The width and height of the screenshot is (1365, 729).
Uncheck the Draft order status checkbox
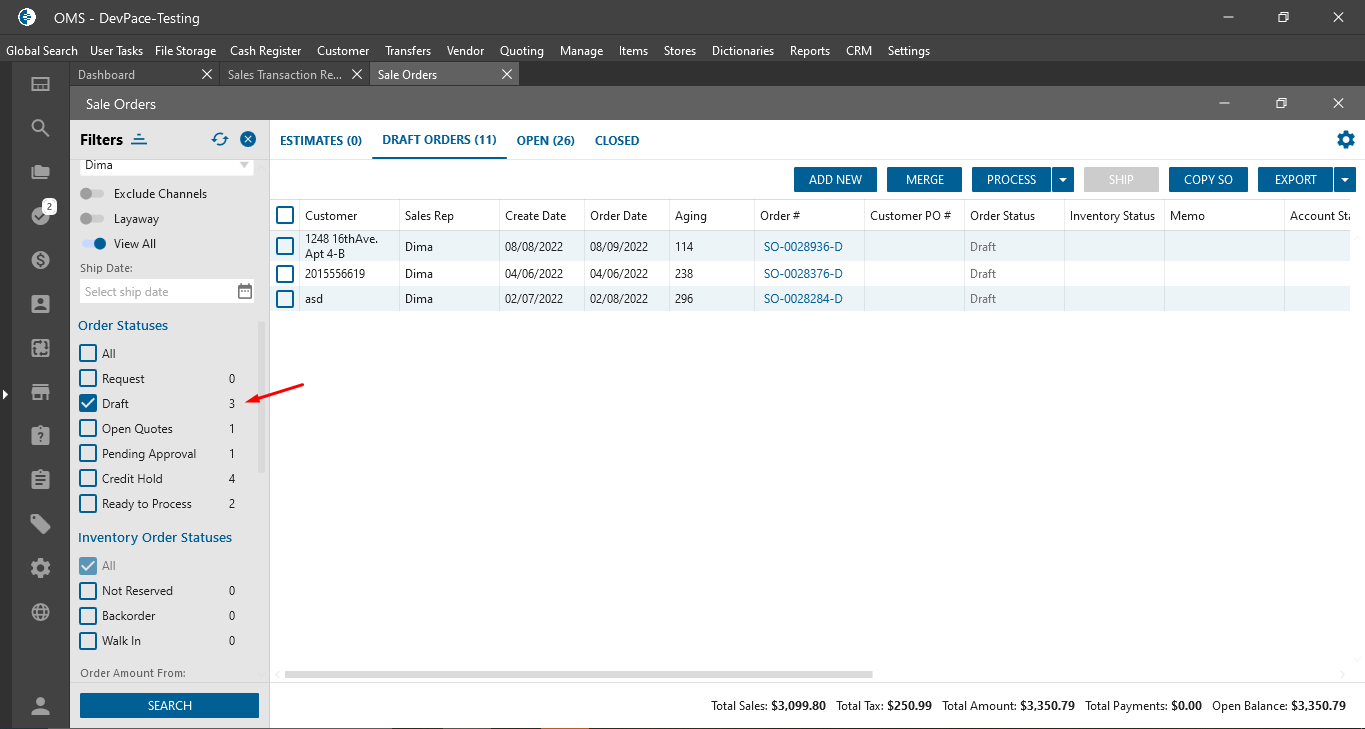click(88, 404)
